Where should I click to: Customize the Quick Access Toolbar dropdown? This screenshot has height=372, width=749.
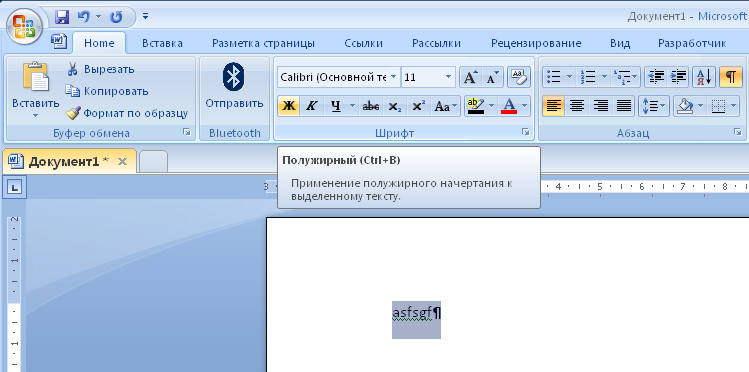[x=145, y=17]
